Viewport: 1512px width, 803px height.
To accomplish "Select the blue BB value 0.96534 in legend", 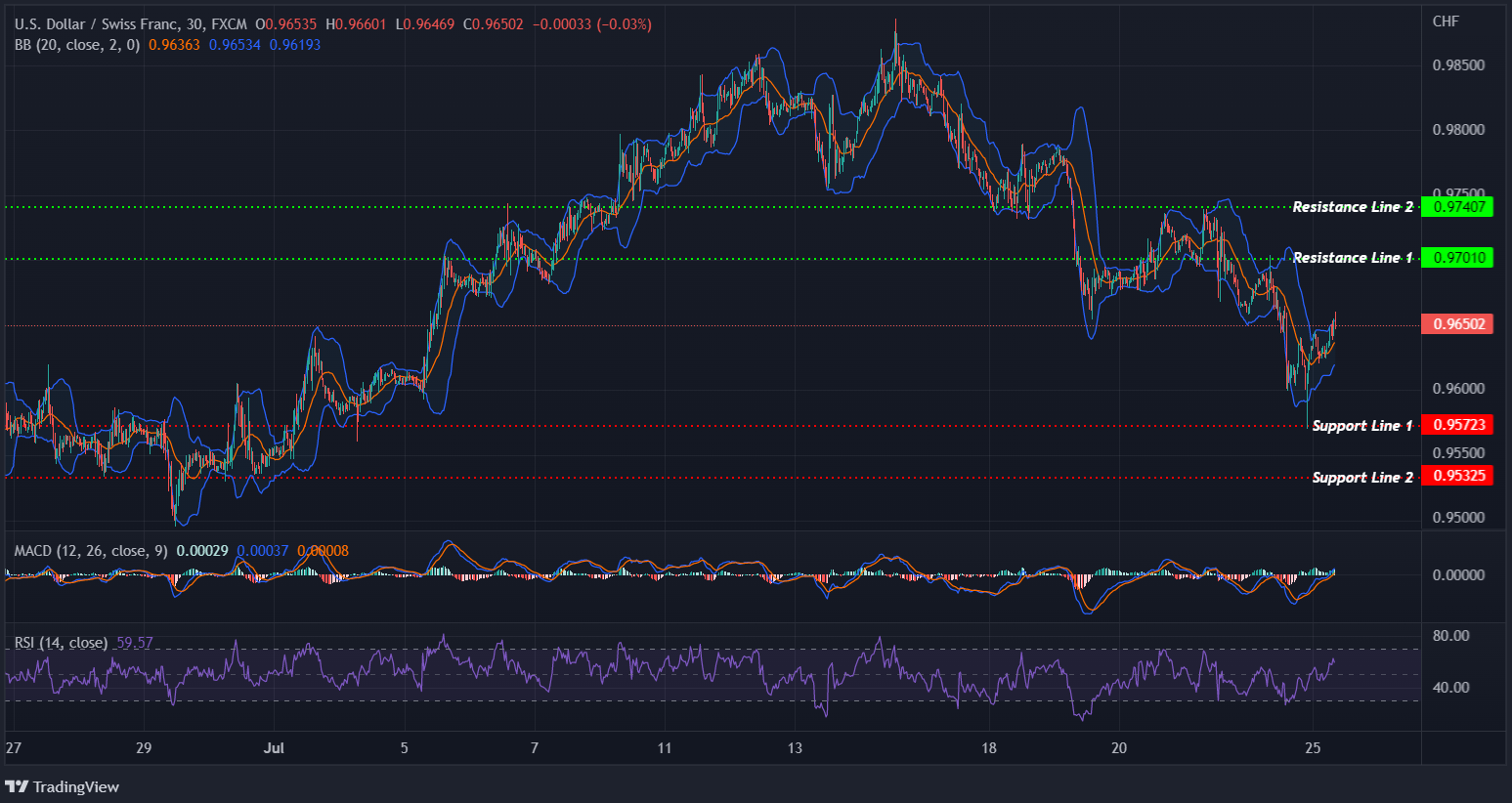I will [234, 44].
